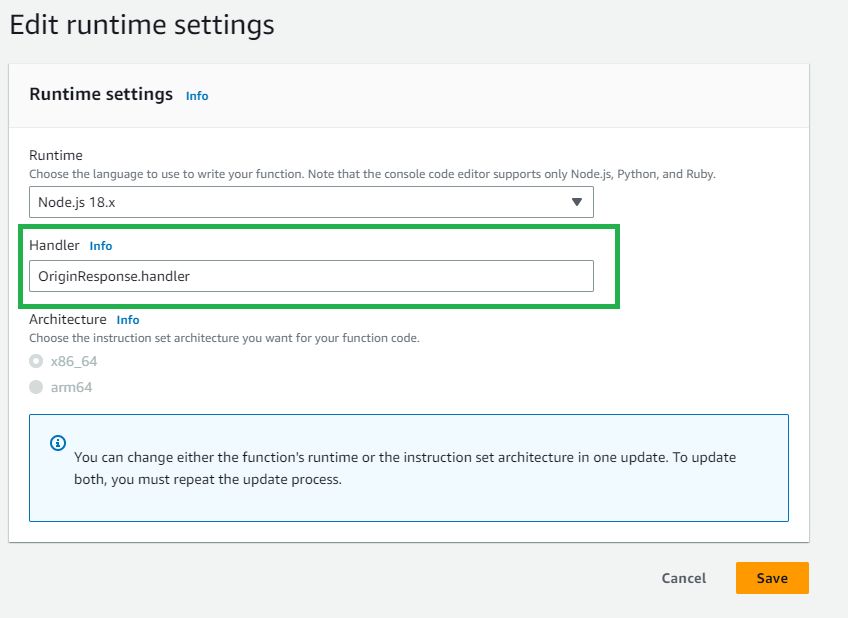848x618 pixels.
Task: Click the instruction set architecture description
Action: (224, 338)
